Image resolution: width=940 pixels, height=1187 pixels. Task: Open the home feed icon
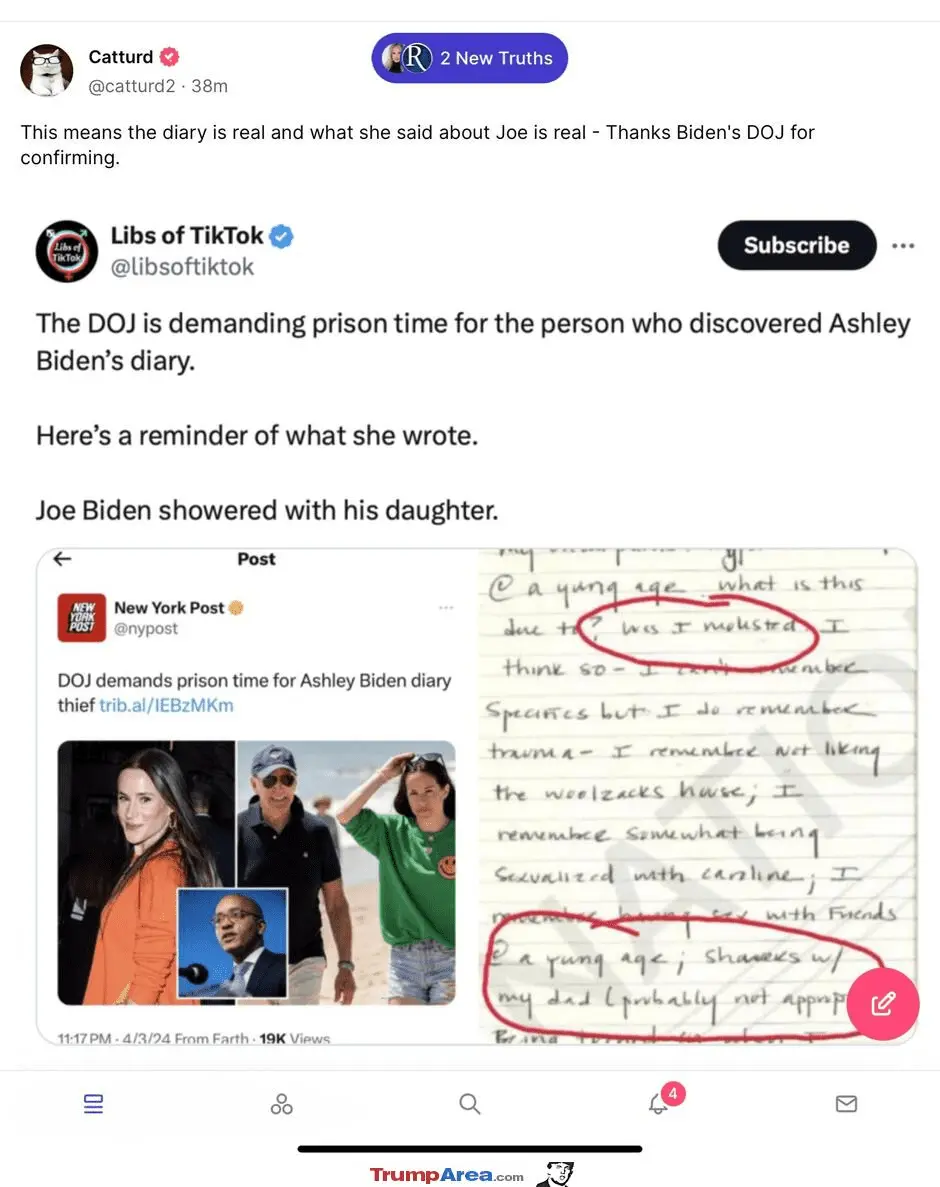(93, 1104)
